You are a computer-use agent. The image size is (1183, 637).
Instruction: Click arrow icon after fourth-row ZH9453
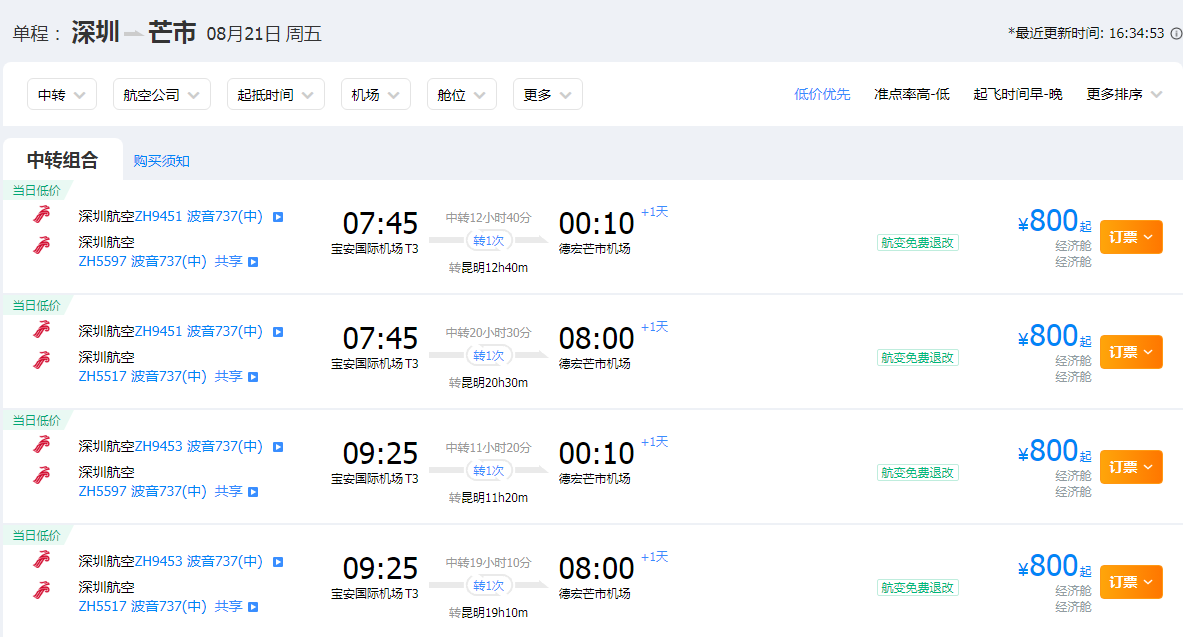(278, 562)
